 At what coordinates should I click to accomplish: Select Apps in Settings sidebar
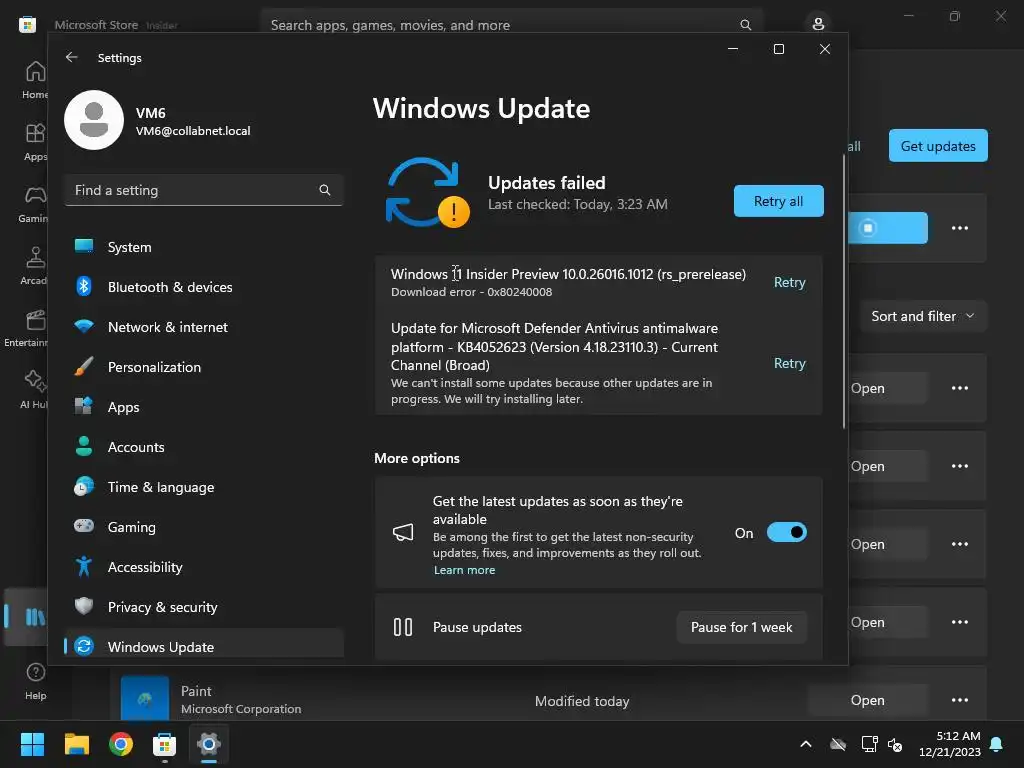tap(204, 407)
